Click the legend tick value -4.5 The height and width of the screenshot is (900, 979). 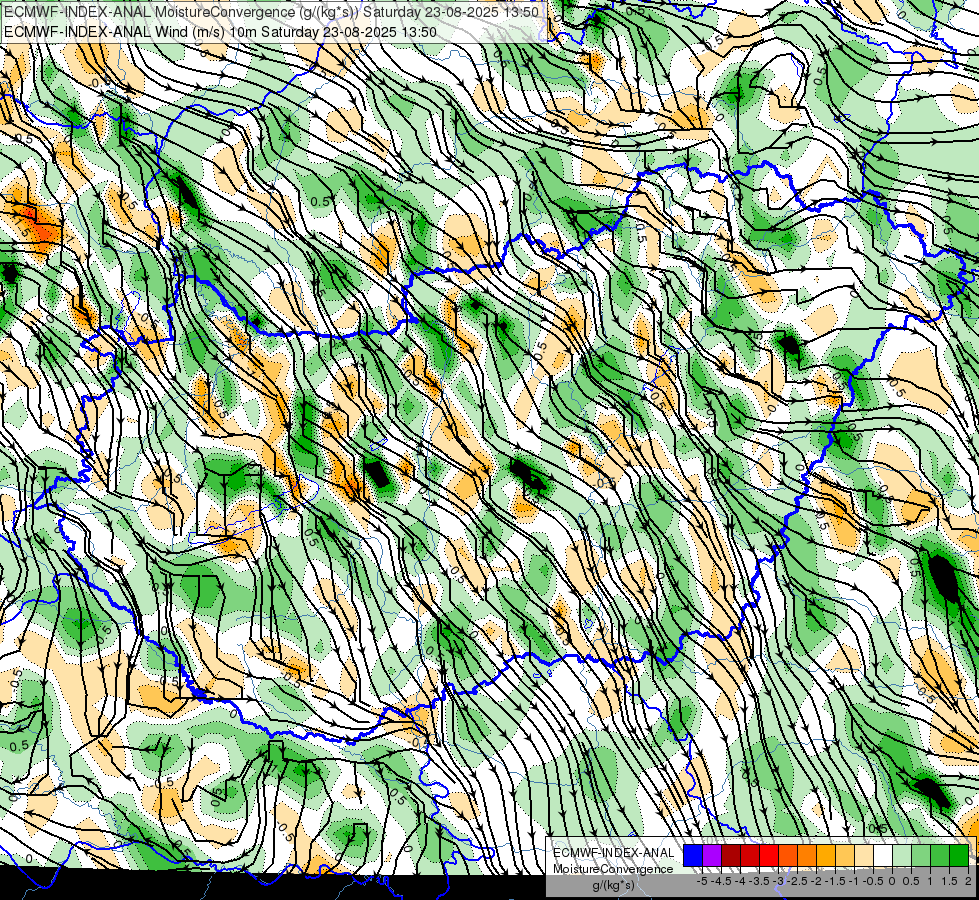pyautogui.click(x=721, y=881)
